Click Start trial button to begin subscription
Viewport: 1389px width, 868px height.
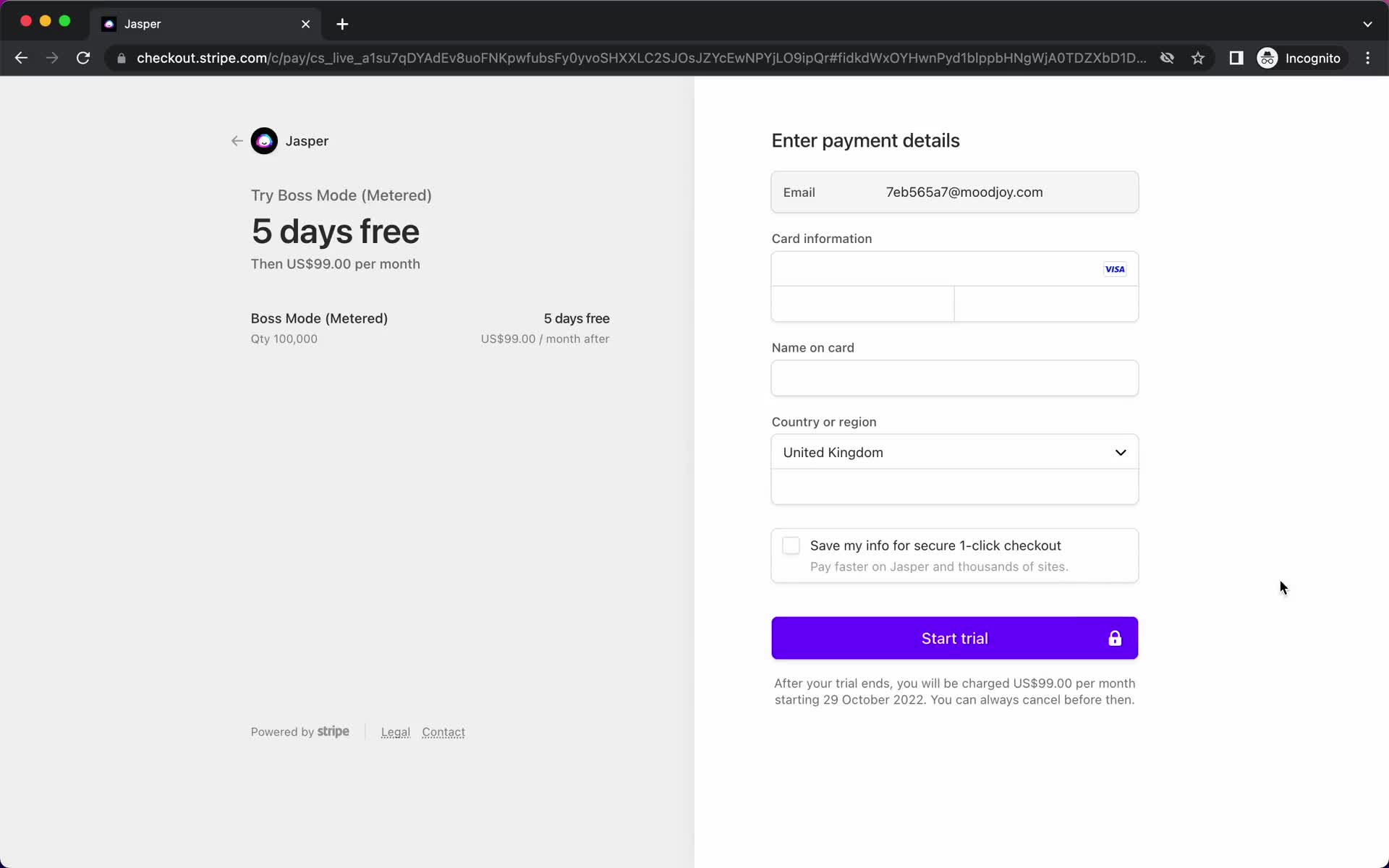pyautogui.click(x=954, y=638)
